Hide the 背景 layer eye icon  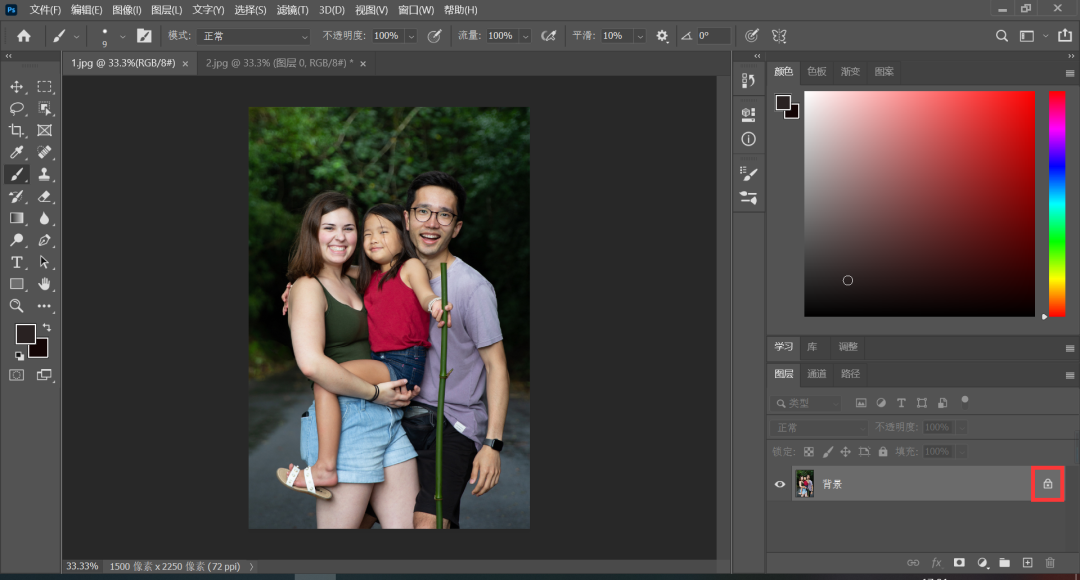tap(780, 484)
